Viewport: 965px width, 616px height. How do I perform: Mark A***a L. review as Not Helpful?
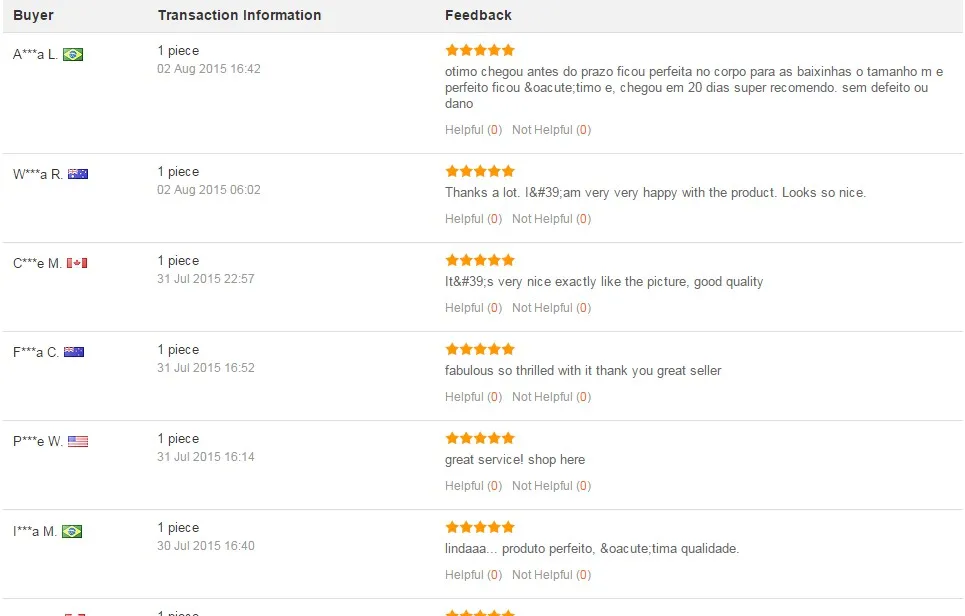pyautogui.click(x=551, y=130)
